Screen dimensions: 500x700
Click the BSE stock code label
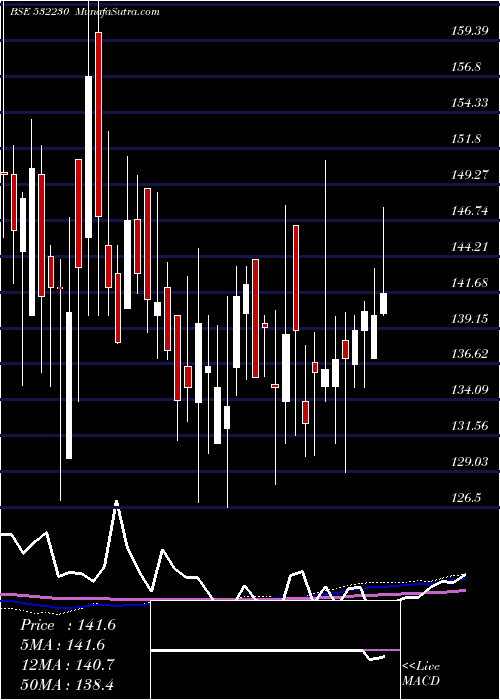tap(40, 12)
